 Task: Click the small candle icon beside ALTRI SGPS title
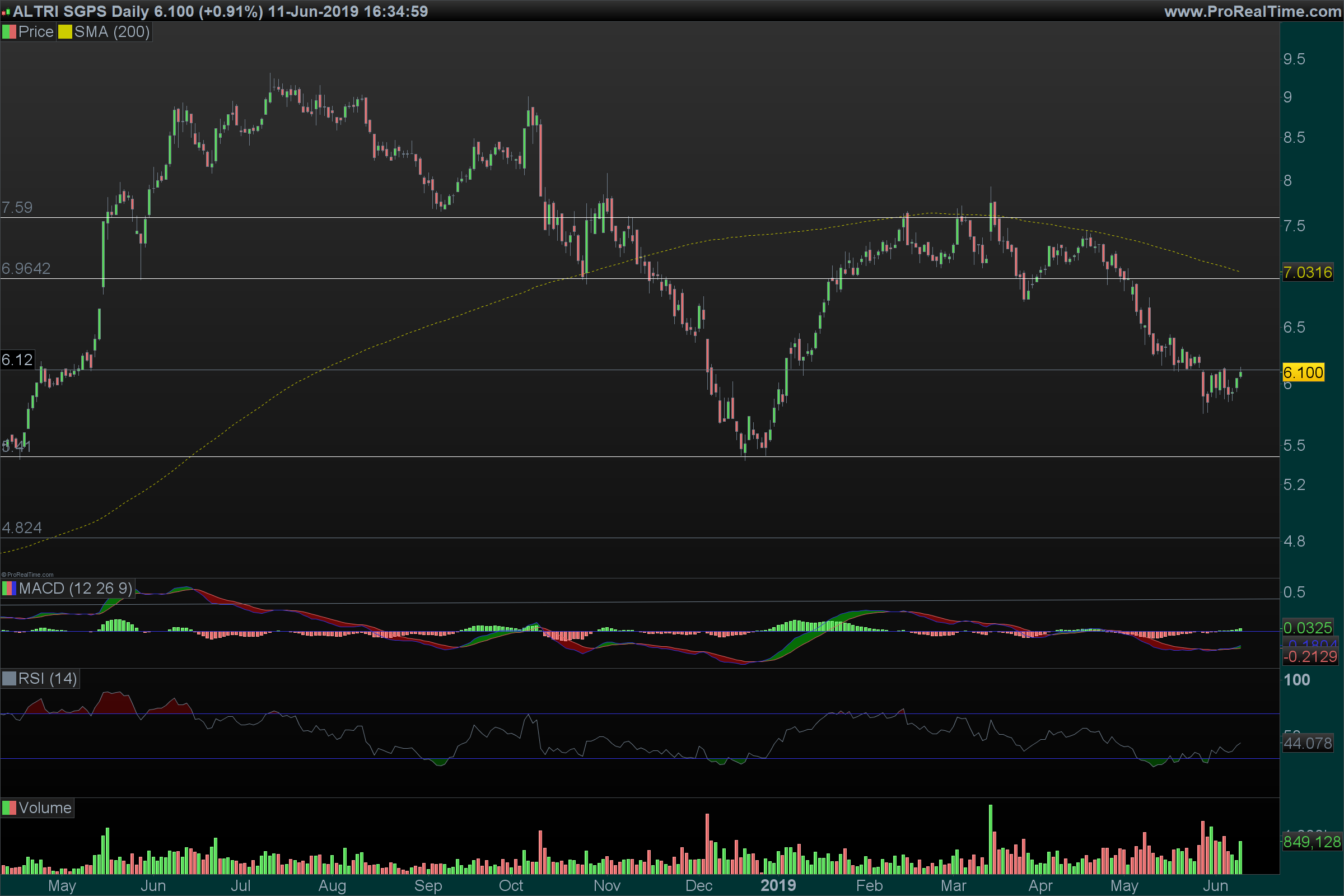6,12
